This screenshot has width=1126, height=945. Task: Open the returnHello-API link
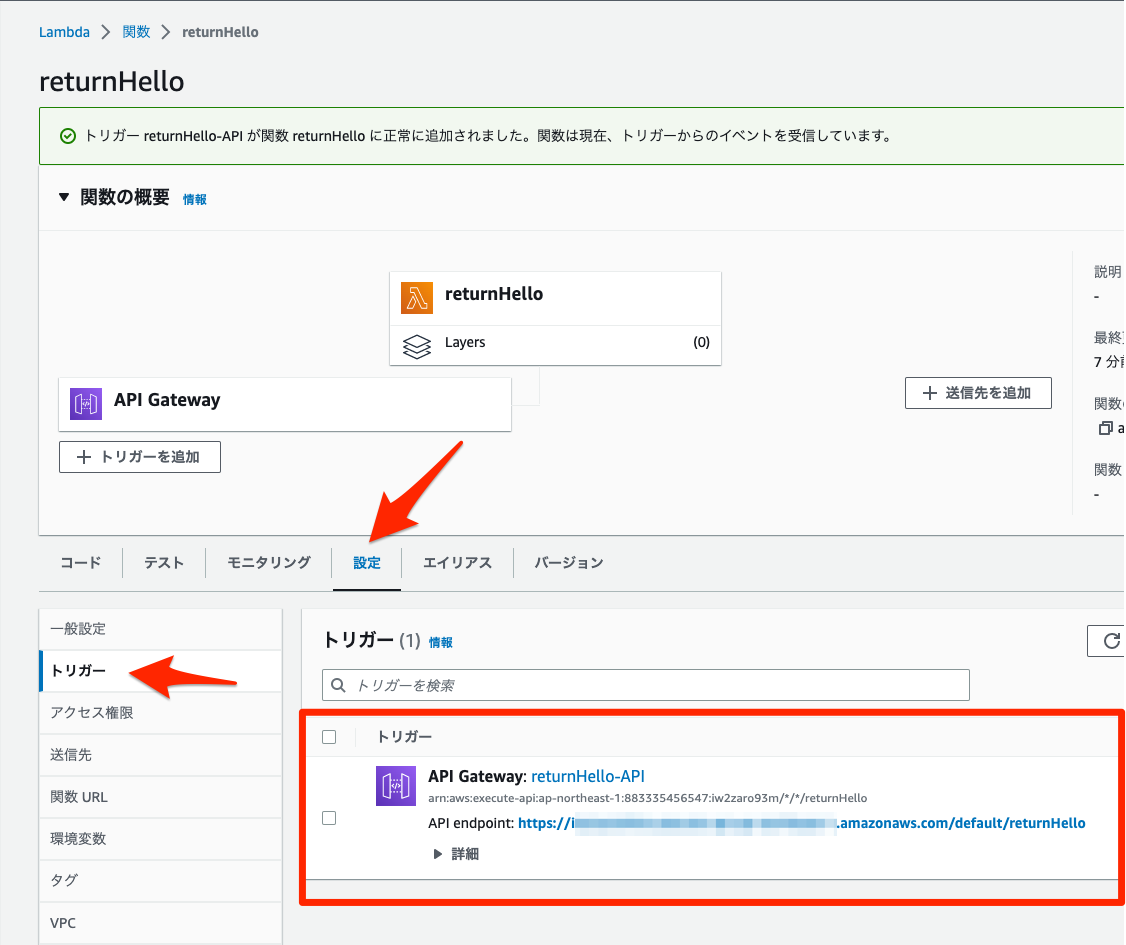[x=588, y=776]
